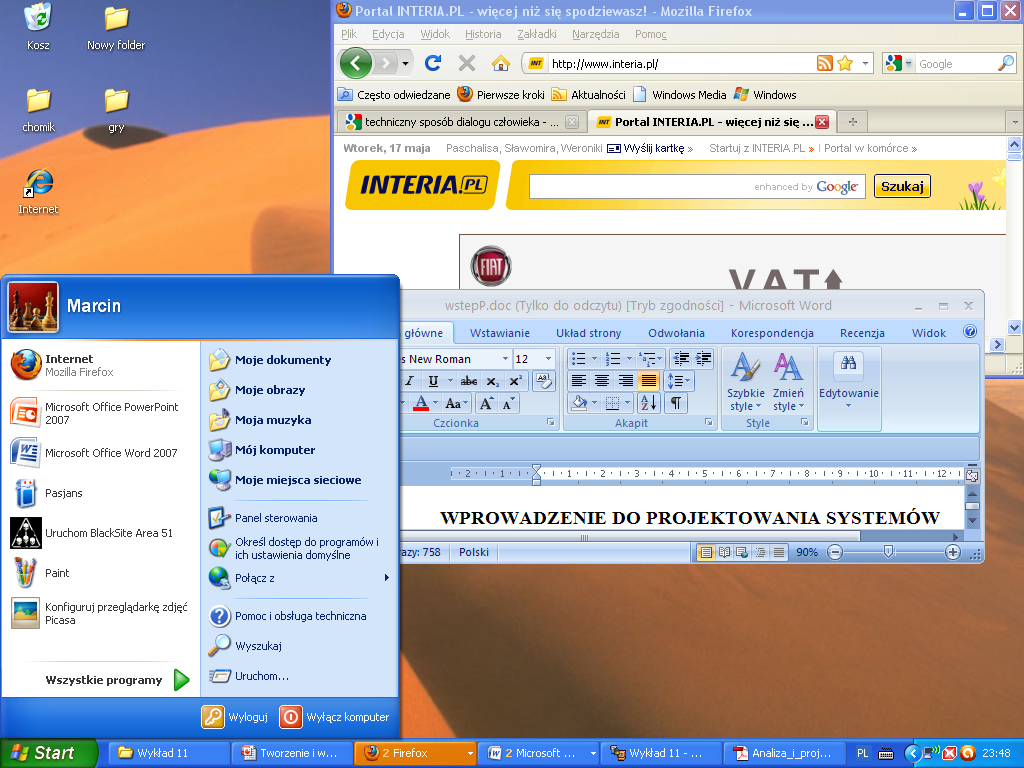Open Recenzja ribbon tab in Word

(x=862, y=333)
